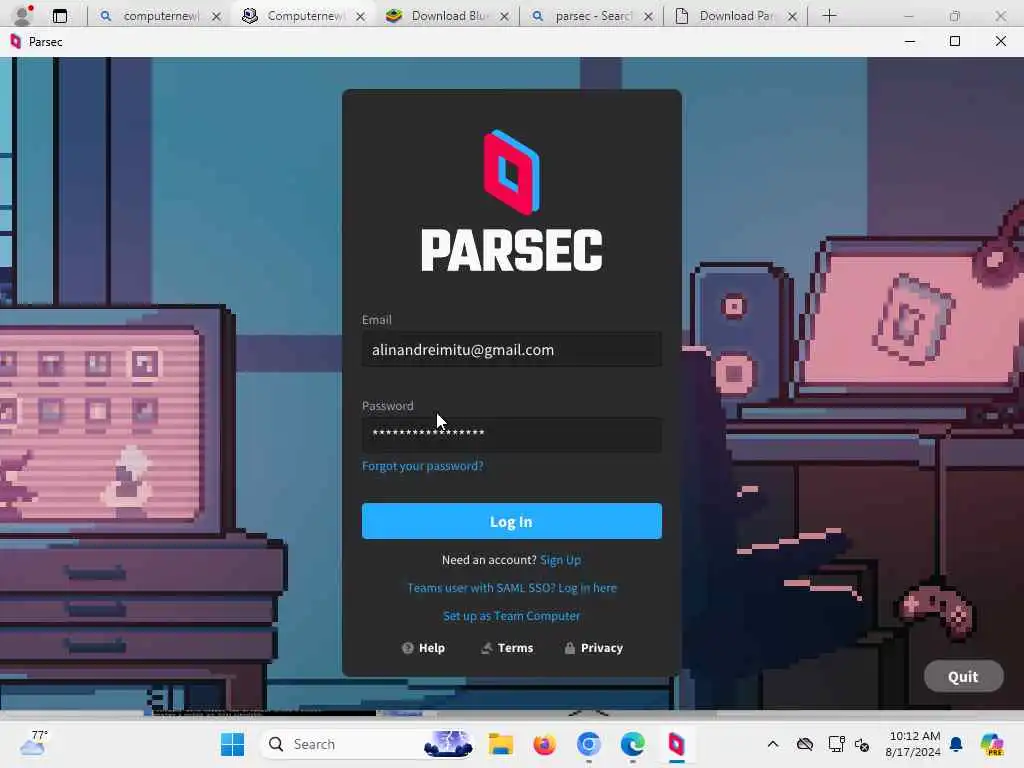This screenshot has height=768, width=1024.
Task: Click the muted volume tray icon
Action: click(x=862, y=744)
